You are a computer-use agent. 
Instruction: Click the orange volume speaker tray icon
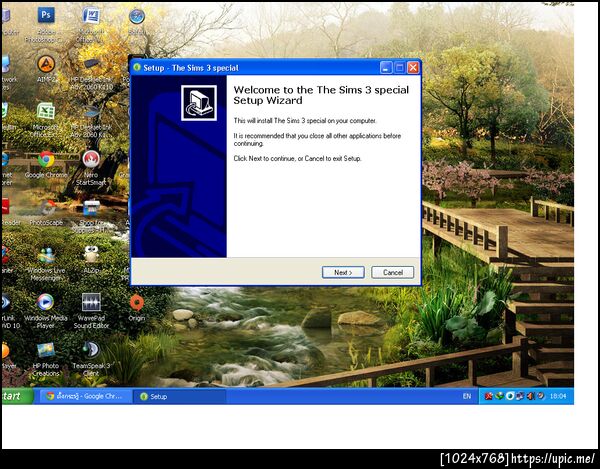(x=530, y=396)
